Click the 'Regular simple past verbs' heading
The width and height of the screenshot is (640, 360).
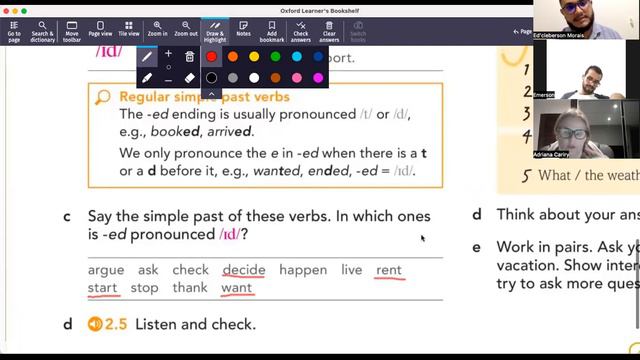click(204, 97)
